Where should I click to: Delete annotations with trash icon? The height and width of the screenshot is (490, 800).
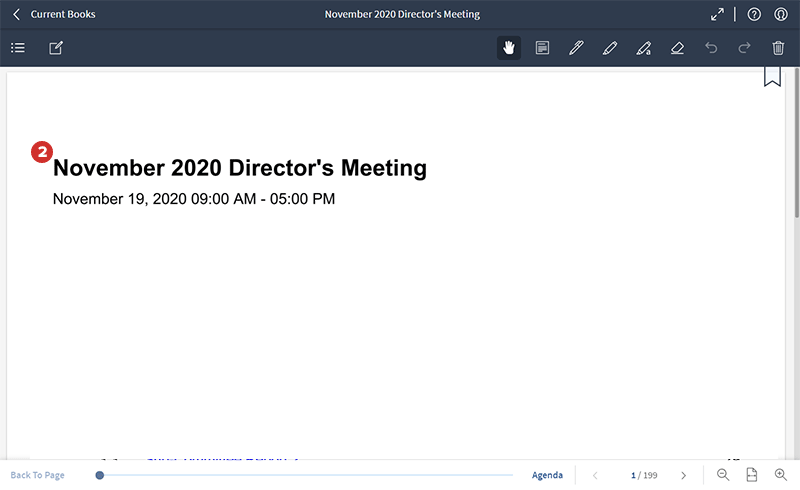[778, 48]
